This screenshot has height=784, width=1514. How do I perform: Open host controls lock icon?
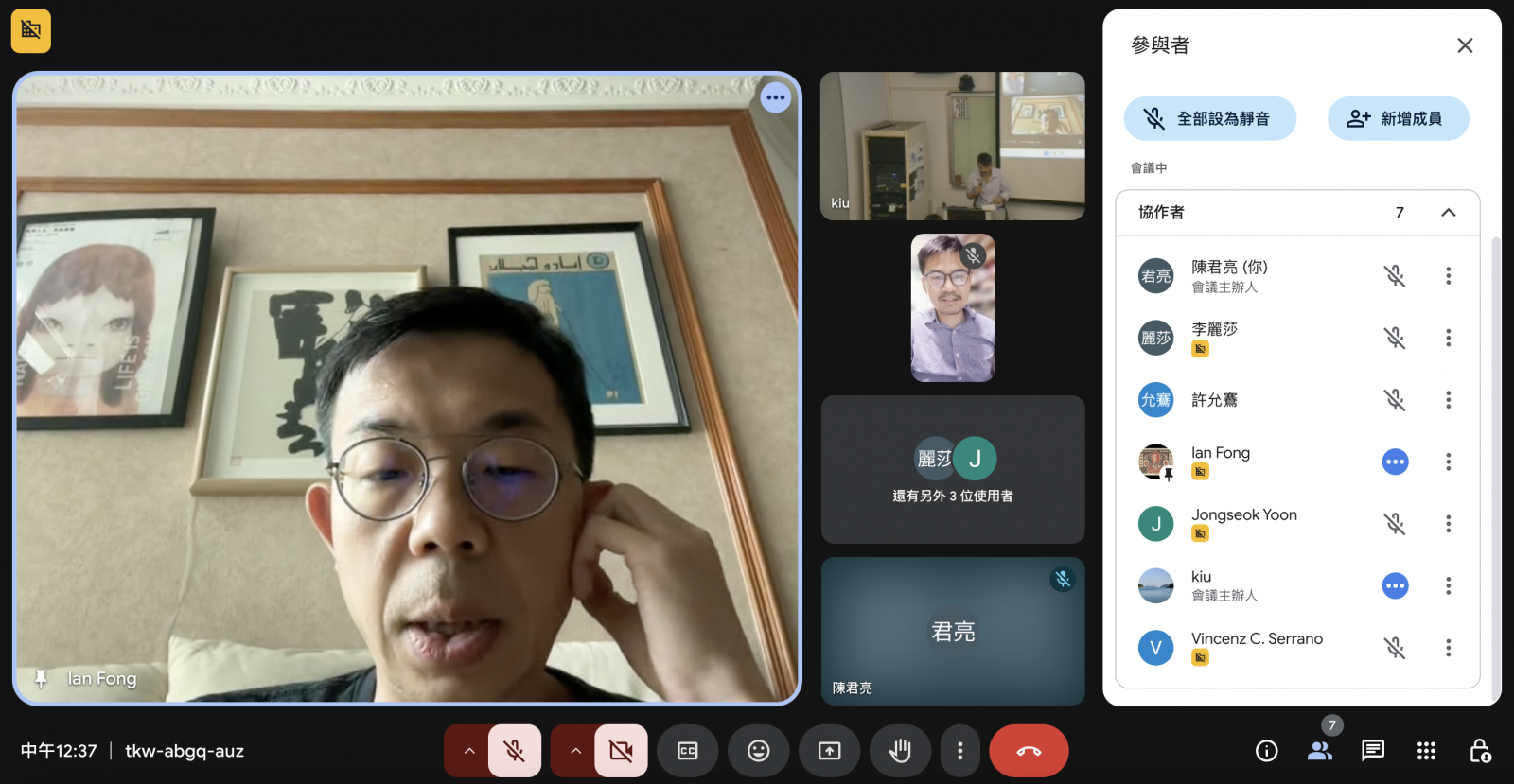tap(1480, 751)
